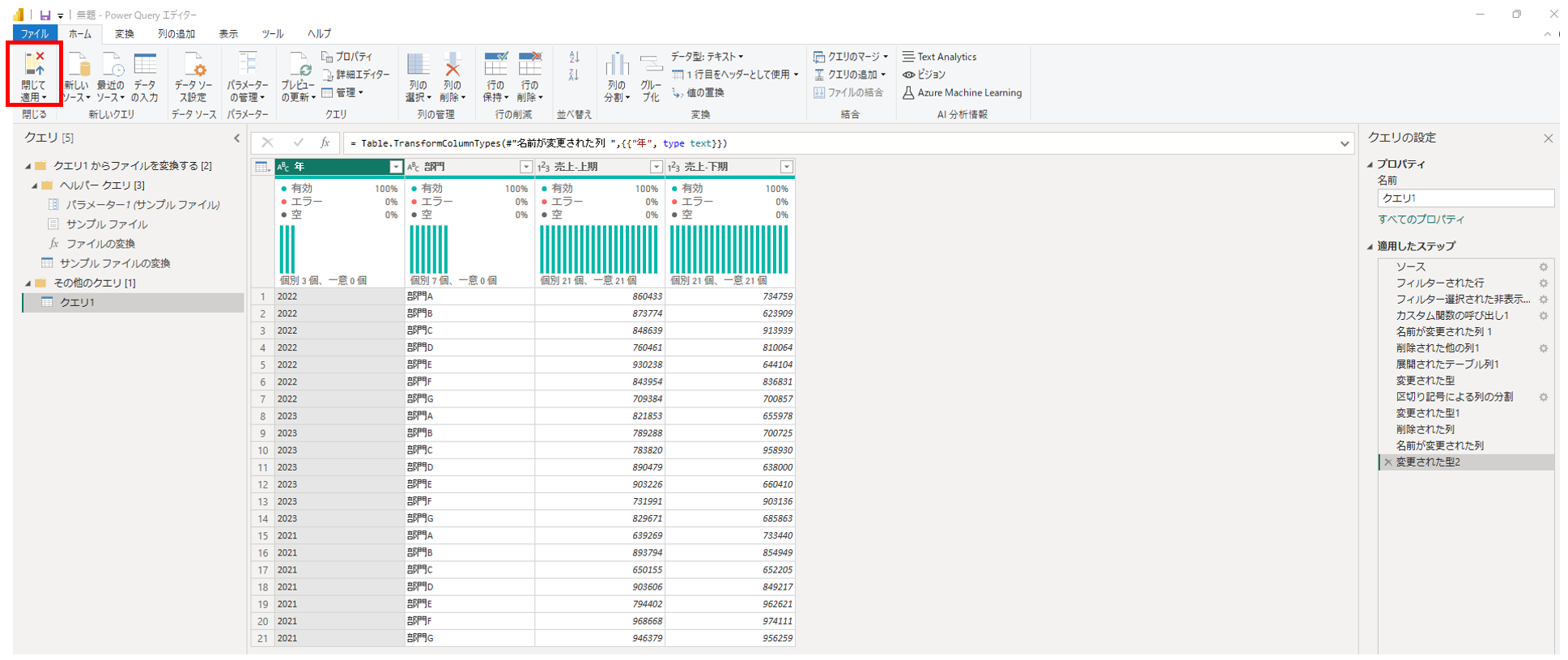The width and height of the screenshot is (1568, 660).
Task: Click 列の削除 (Remove Columns) icon
Action: [x=453, y=64]
